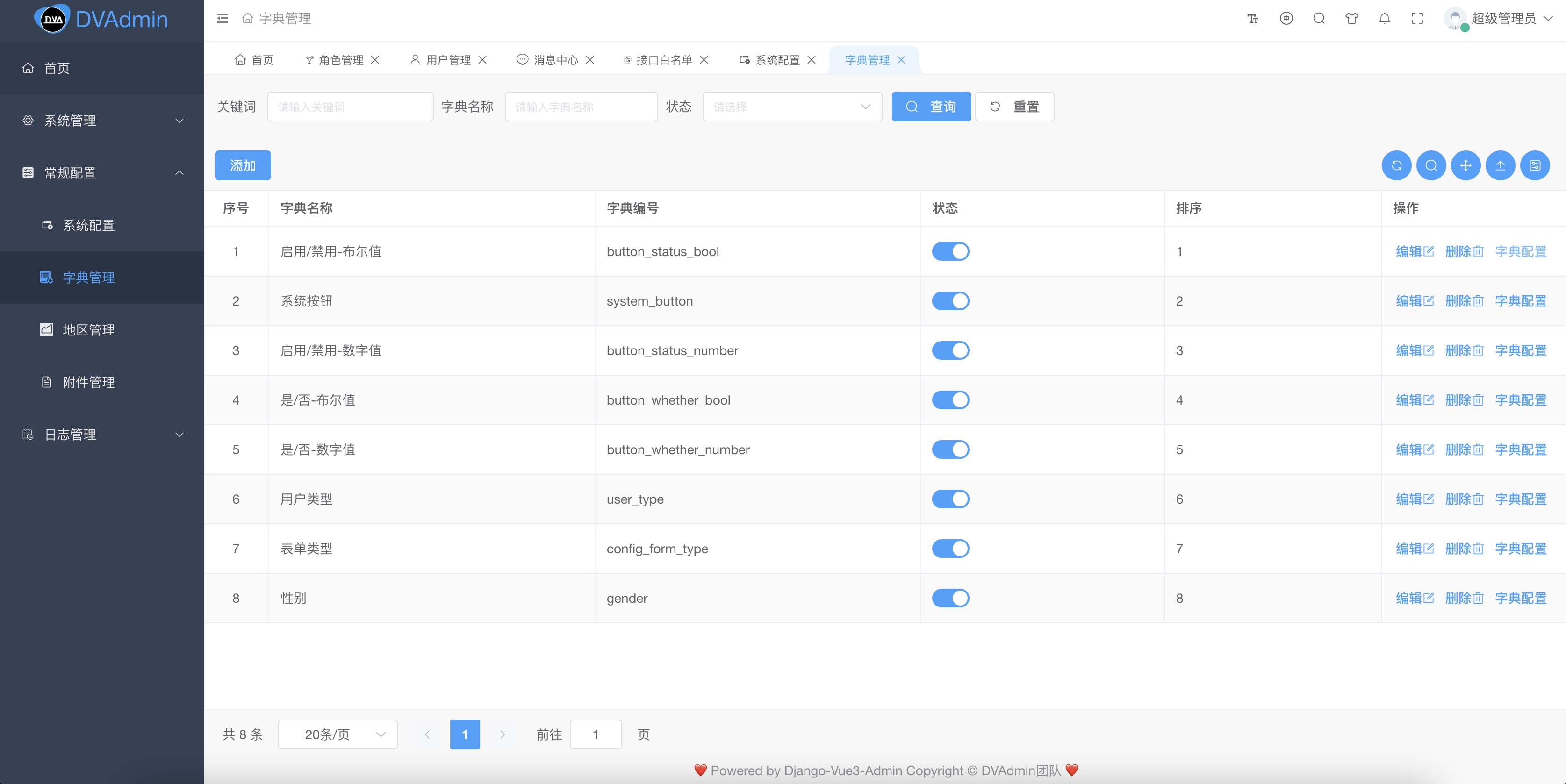Screen dimensions: 1566x784
Task: Click the theme shirt icon
Action: tap(1351, 18)
